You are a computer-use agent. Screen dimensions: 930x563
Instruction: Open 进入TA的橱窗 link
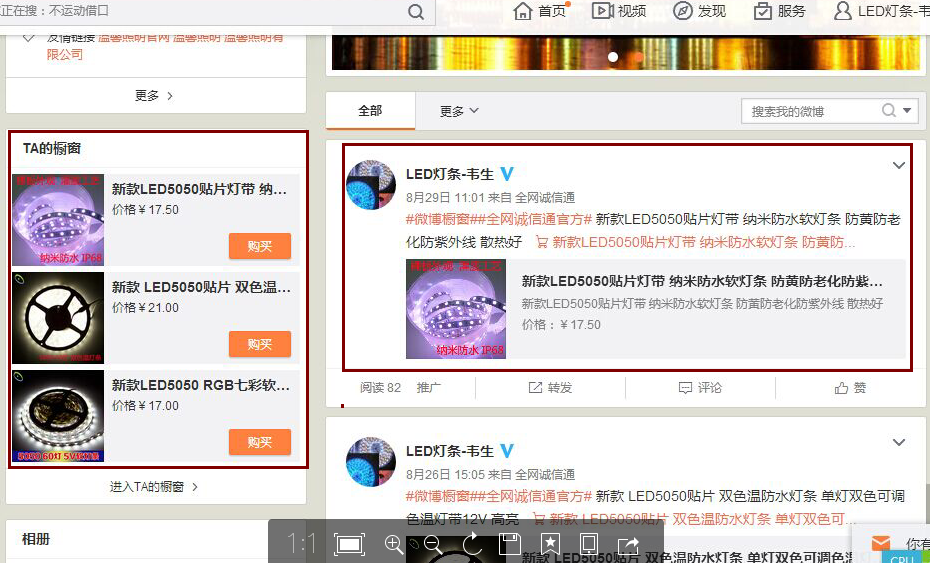point(154,487)
